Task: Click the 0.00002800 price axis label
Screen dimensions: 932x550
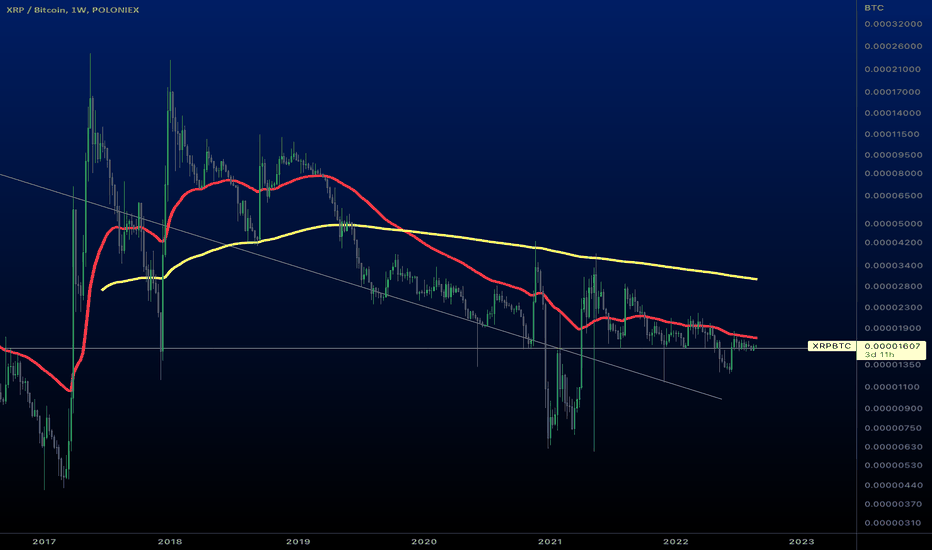Action: point(893,287)
